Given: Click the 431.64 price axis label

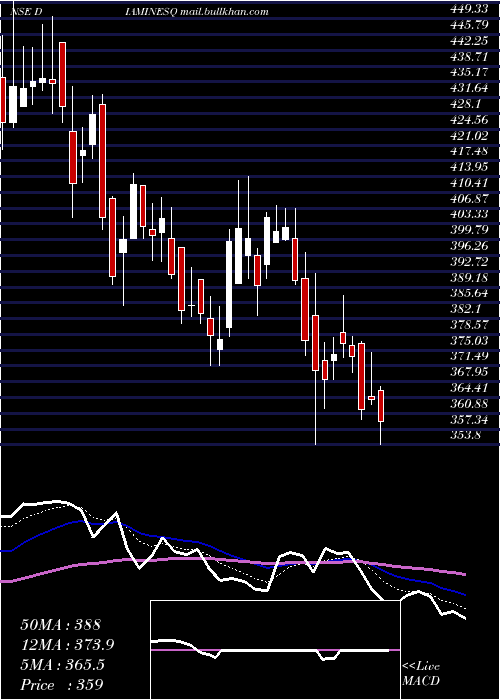Looking at the screenshot, I should (471, 88).
